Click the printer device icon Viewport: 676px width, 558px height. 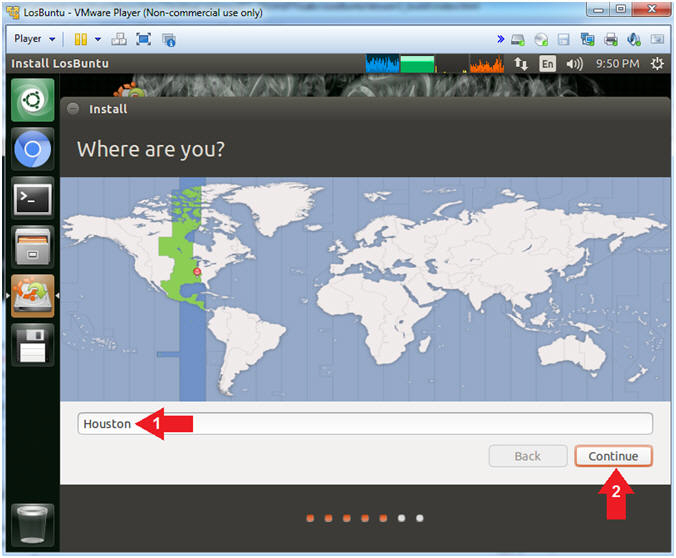point(610,40)
